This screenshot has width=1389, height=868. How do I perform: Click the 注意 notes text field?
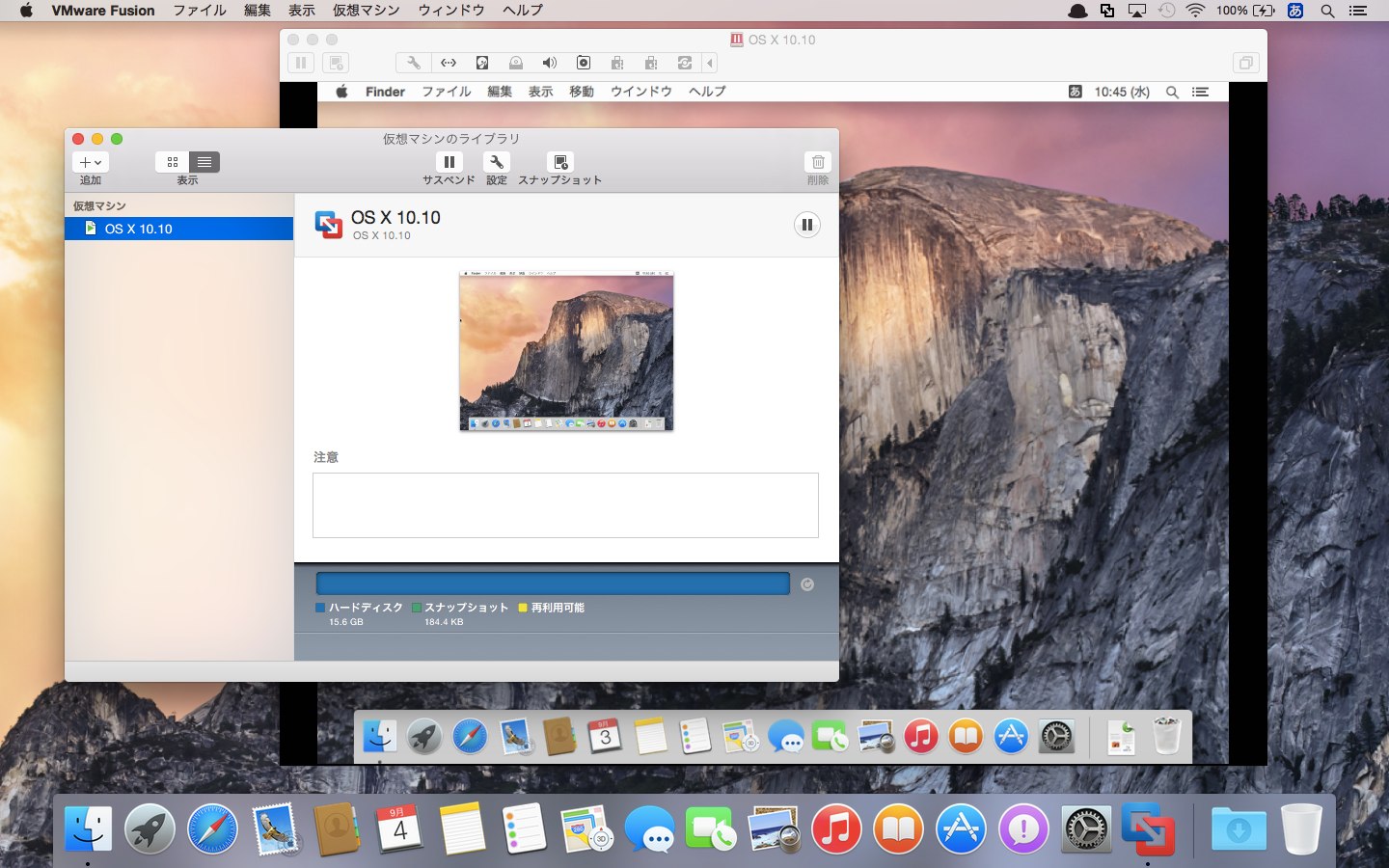565,505
